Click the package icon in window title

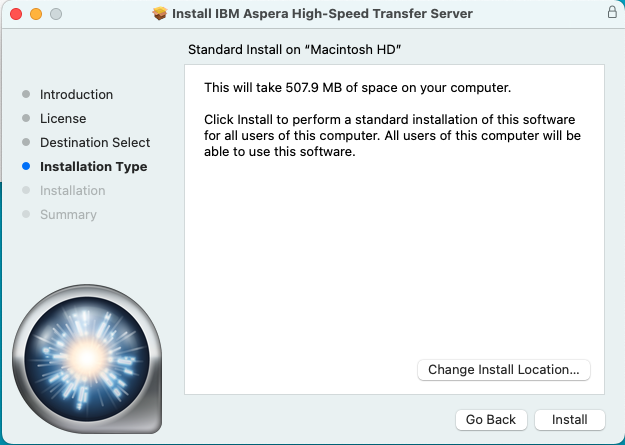pos(160,14)
